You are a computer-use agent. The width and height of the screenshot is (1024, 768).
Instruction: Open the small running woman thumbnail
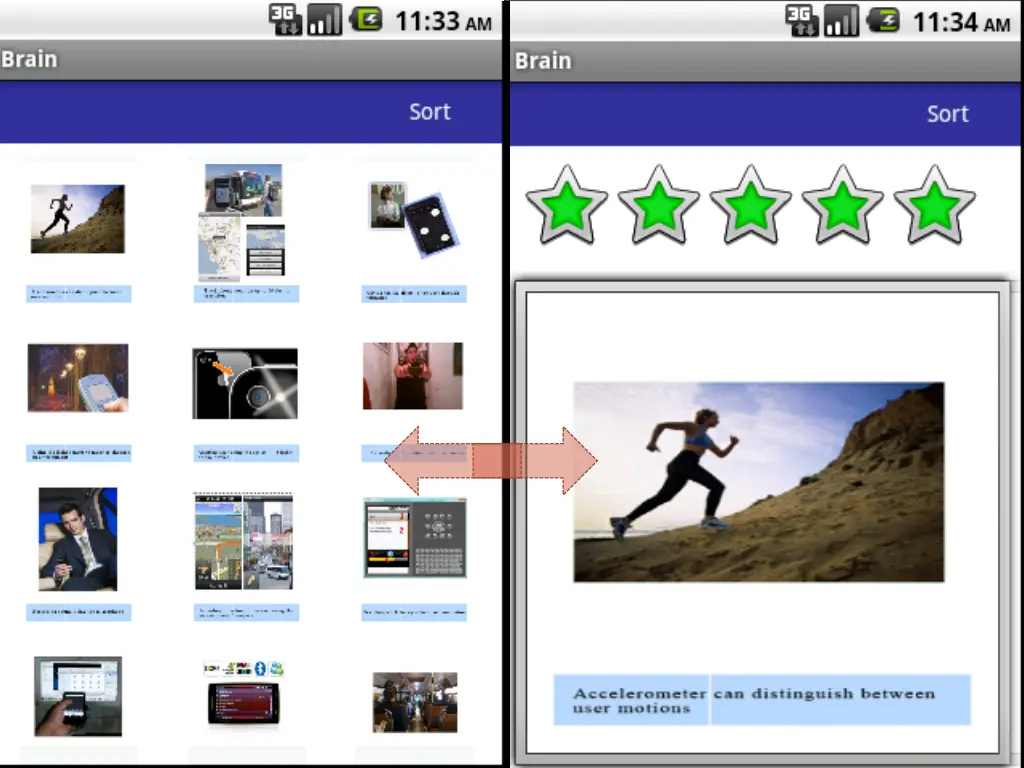point(78,219)
